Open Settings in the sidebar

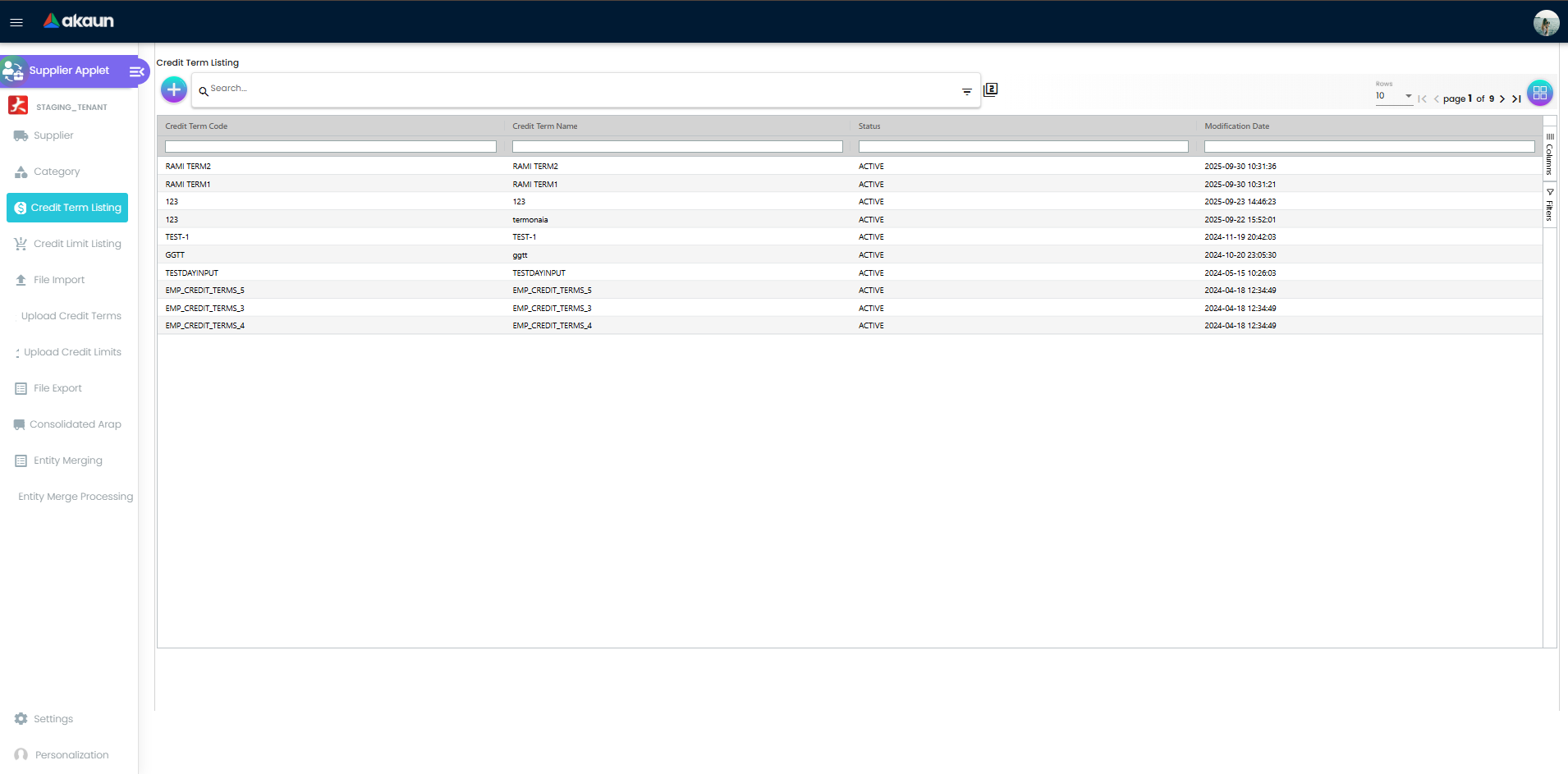click(x=53, y=719)
